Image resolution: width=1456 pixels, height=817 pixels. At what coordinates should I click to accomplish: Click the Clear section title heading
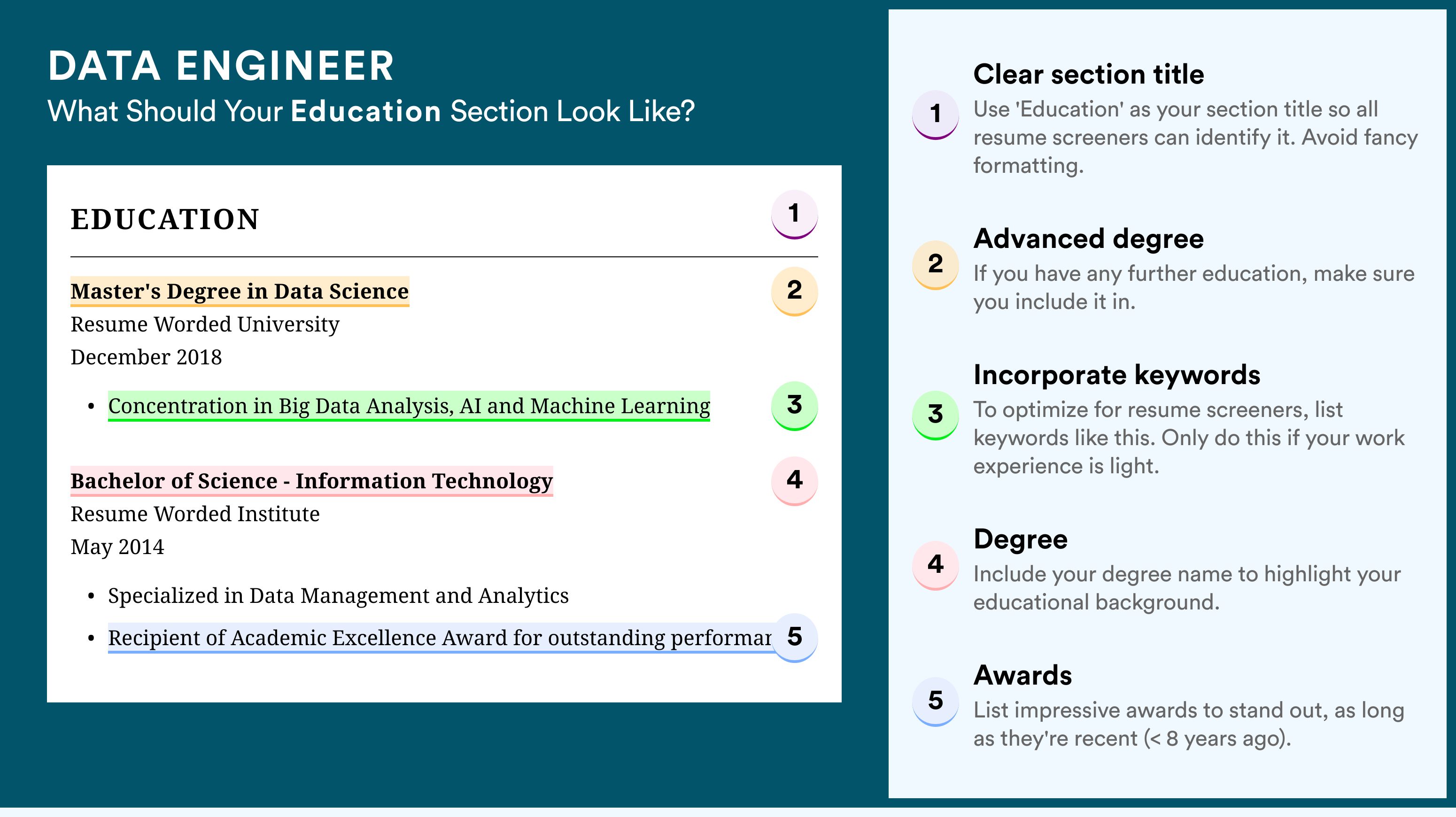pyautogui.click(x=1089, y=74)
